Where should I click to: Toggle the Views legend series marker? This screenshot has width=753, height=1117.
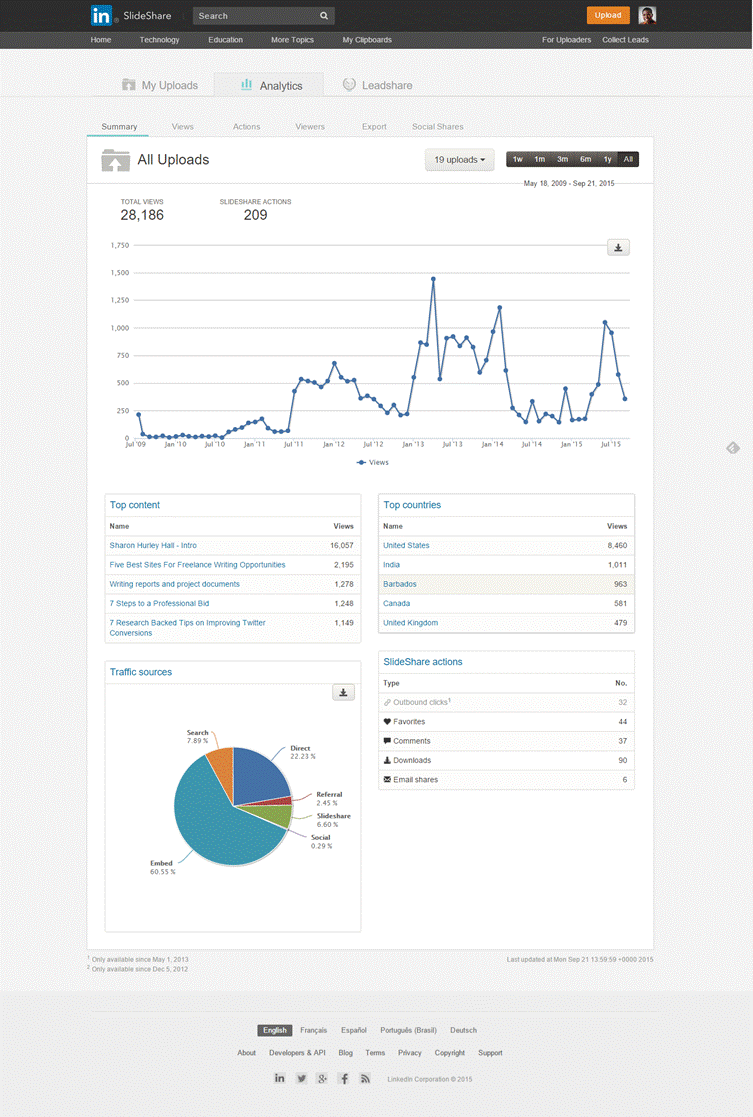pos(362,462)
